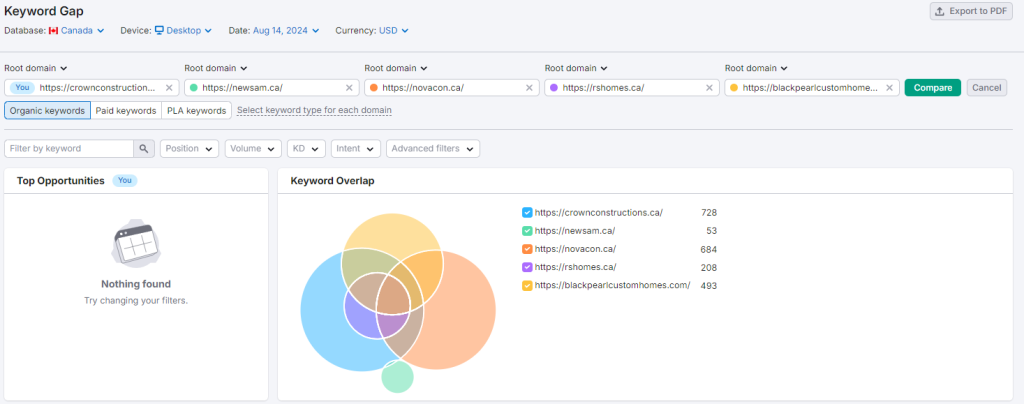1024x404 pixels.
Task: Uncheck the rshomes.ca legend checkbox
Action: [x=527, y=267]
